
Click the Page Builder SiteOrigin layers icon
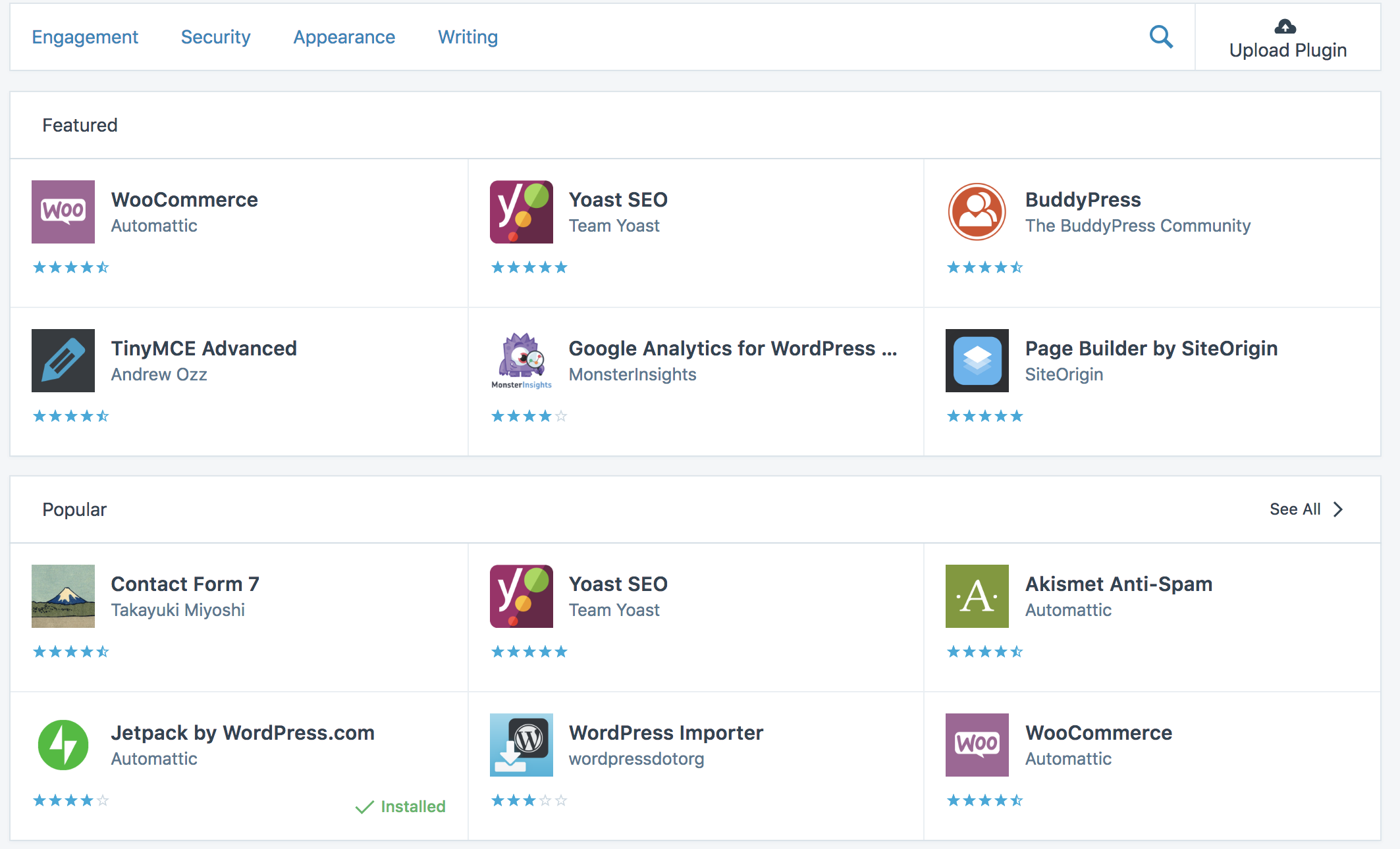coord(977,361)
